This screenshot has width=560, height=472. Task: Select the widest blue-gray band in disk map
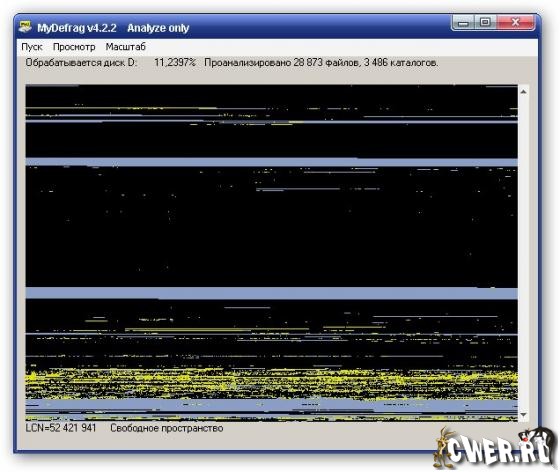pos(271,293)
